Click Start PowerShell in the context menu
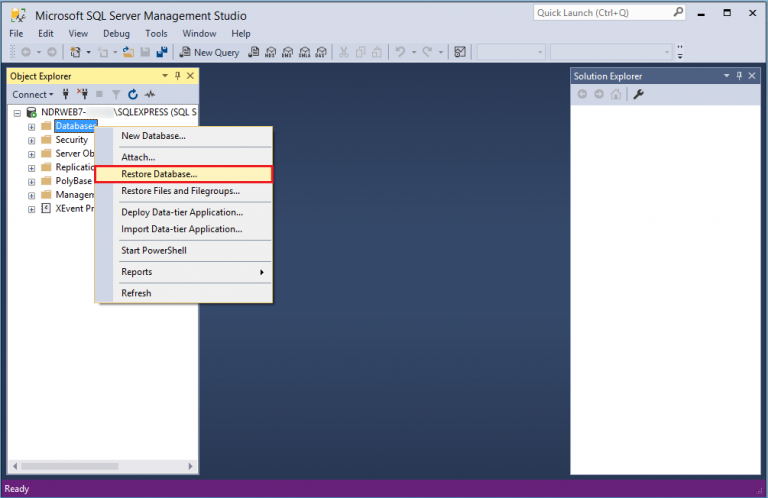The height and width of the screenshot is (498, 768). click(153, 250)
